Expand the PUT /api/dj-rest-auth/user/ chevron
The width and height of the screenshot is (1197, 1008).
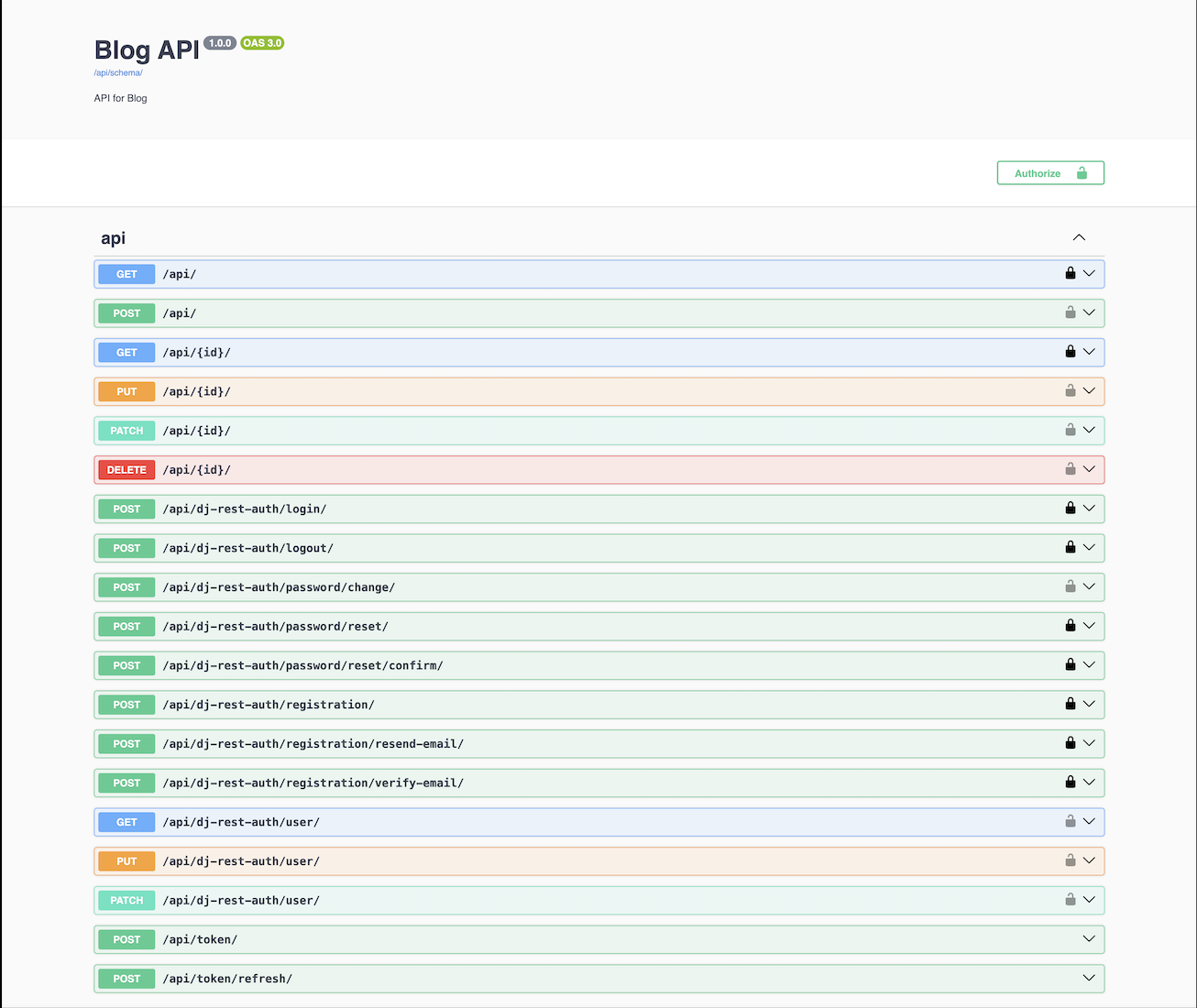pyautogui.click(x=1089, y=860)
